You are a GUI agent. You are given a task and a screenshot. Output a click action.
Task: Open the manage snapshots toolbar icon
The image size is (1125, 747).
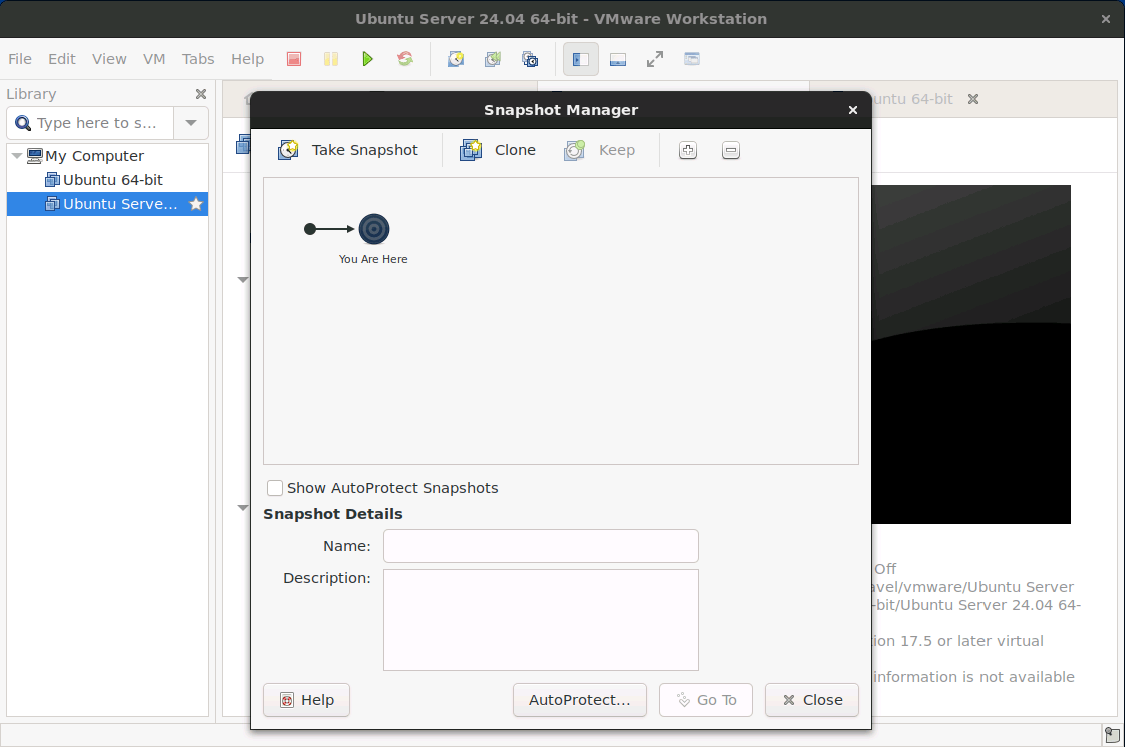tap(530, 59)
